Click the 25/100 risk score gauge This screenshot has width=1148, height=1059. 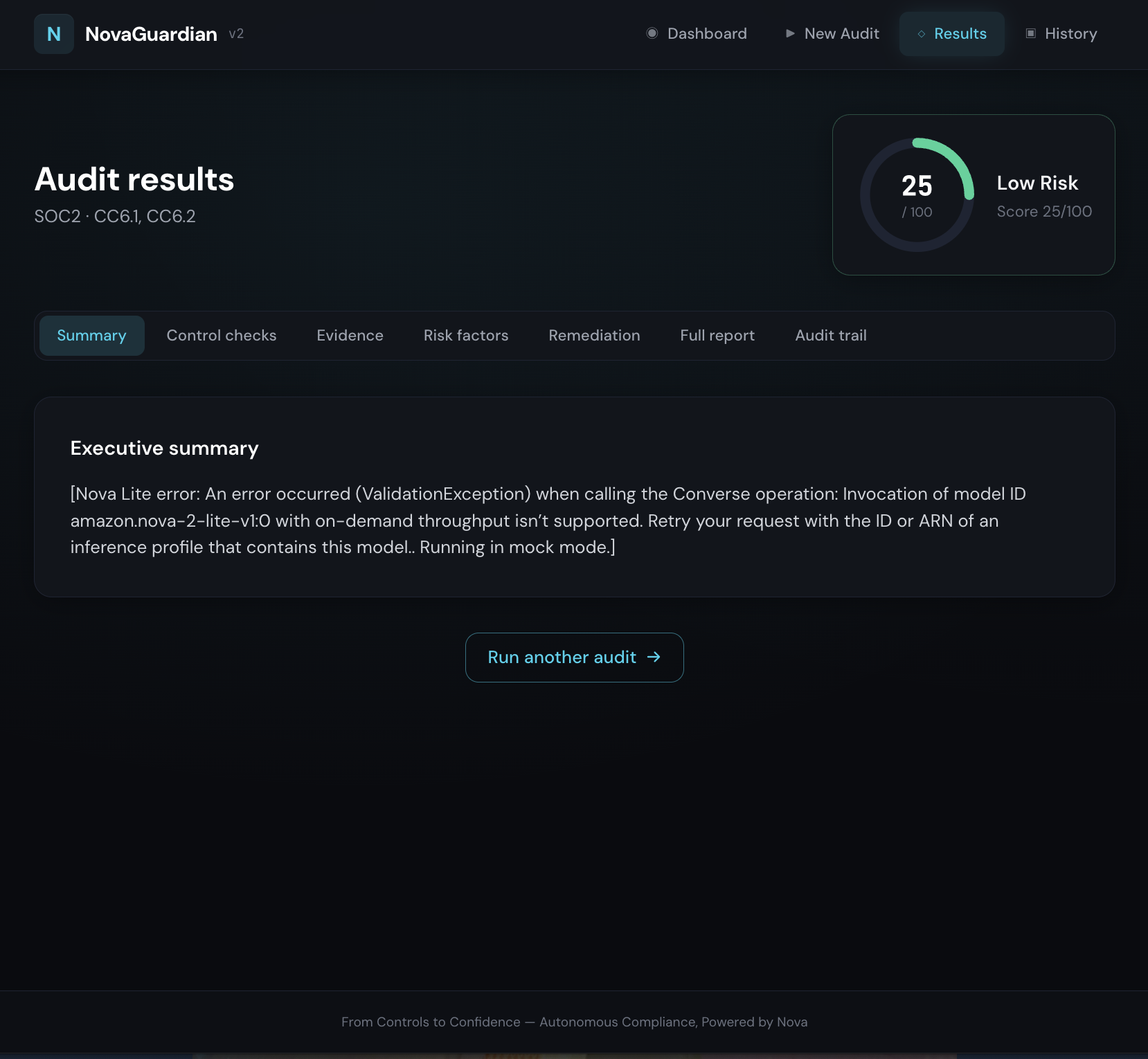coord(917,195)
